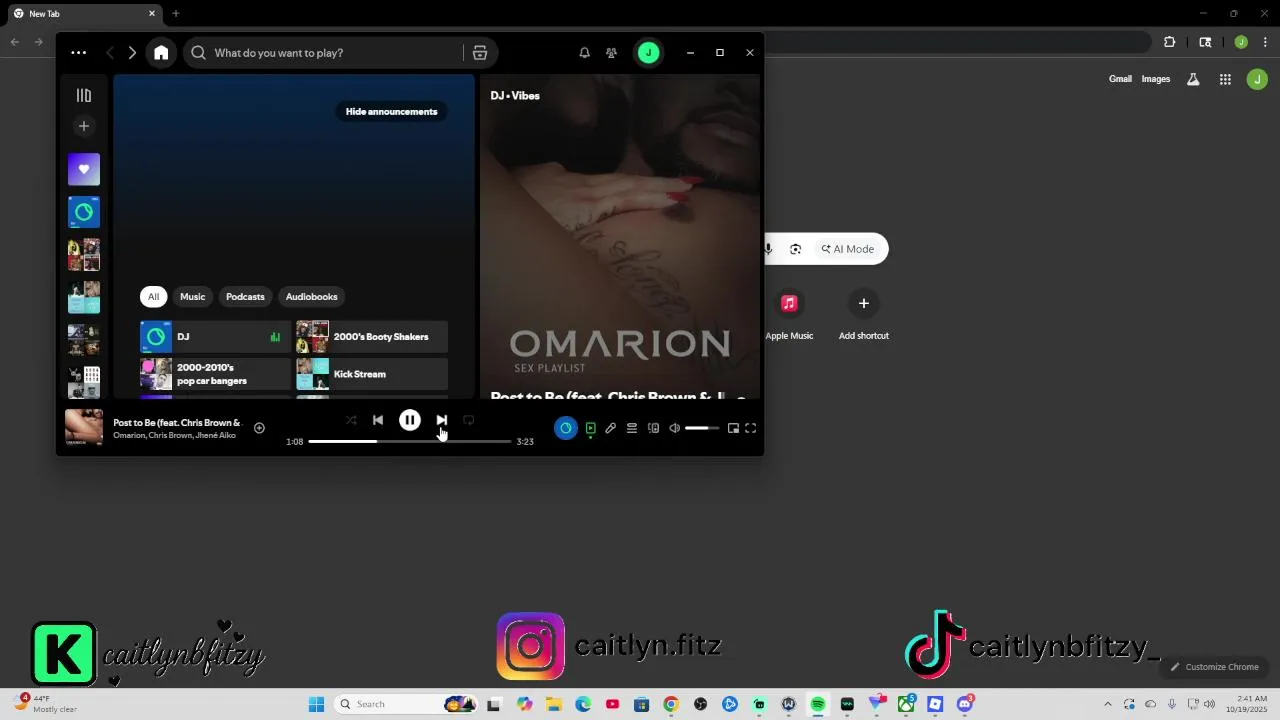Viewport: 1280px width, 720px height.
Task: Open Spotify from the Windows taskbar
Action: click(x=818, y=704)
